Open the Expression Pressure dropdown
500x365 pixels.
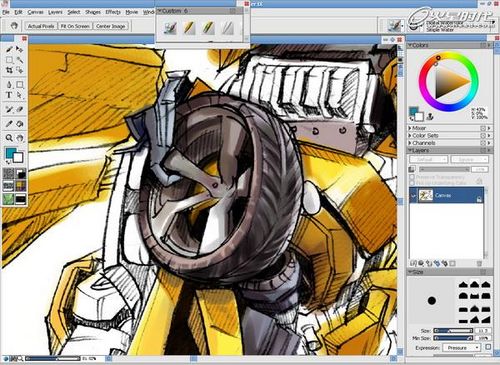[461, 348]
